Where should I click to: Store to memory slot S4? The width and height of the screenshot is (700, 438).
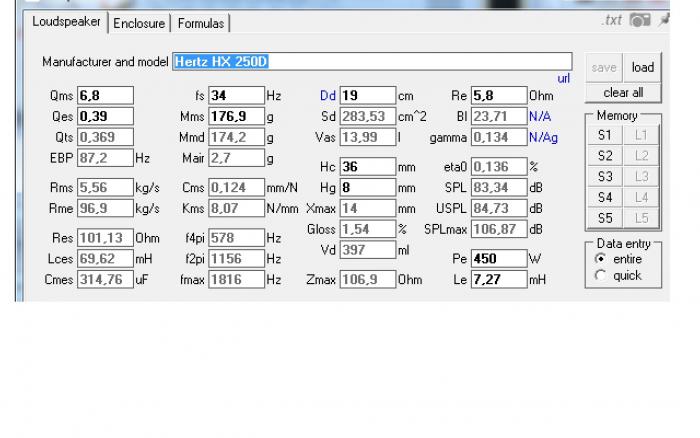point(604,197)
